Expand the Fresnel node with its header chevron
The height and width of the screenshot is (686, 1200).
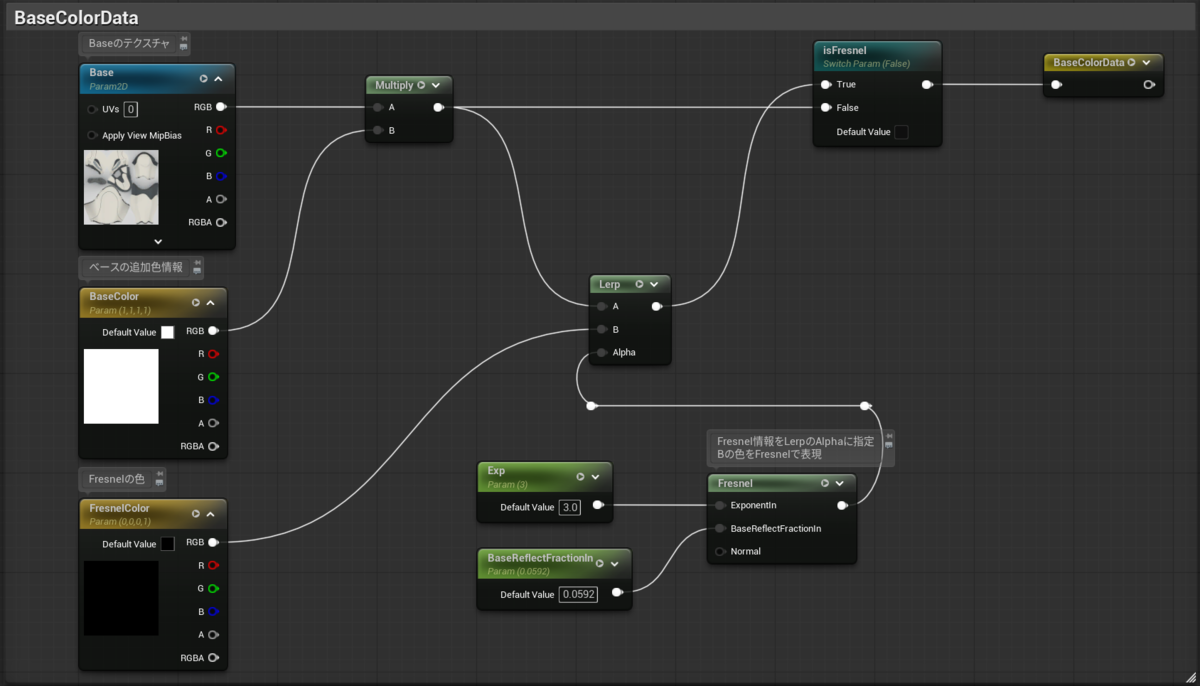[x=841, y=483]
